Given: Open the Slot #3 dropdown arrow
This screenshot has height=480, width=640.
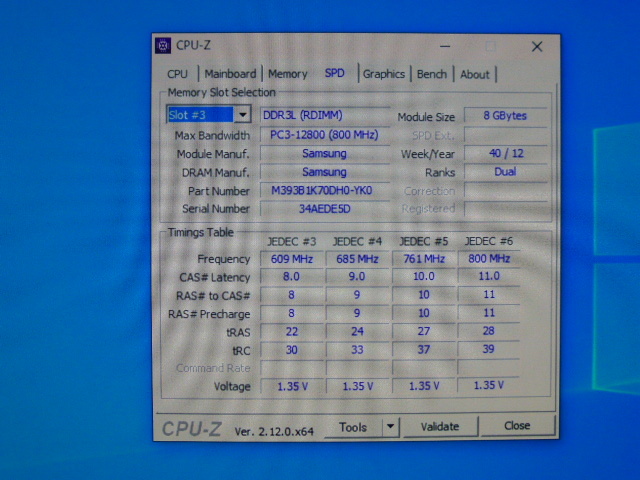Looking at the screenshot, I should click(x=242, y=115).
